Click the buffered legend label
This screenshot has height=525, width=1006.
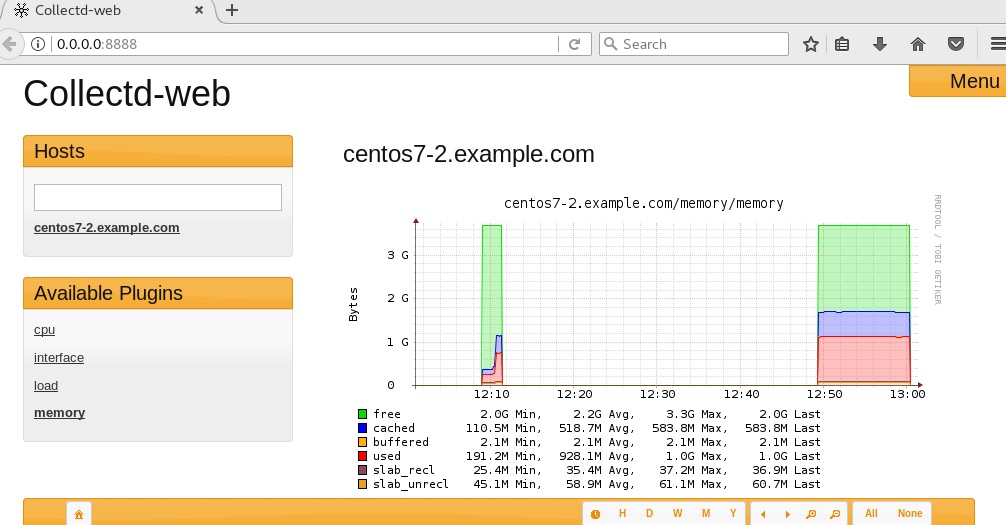[401, 442]
